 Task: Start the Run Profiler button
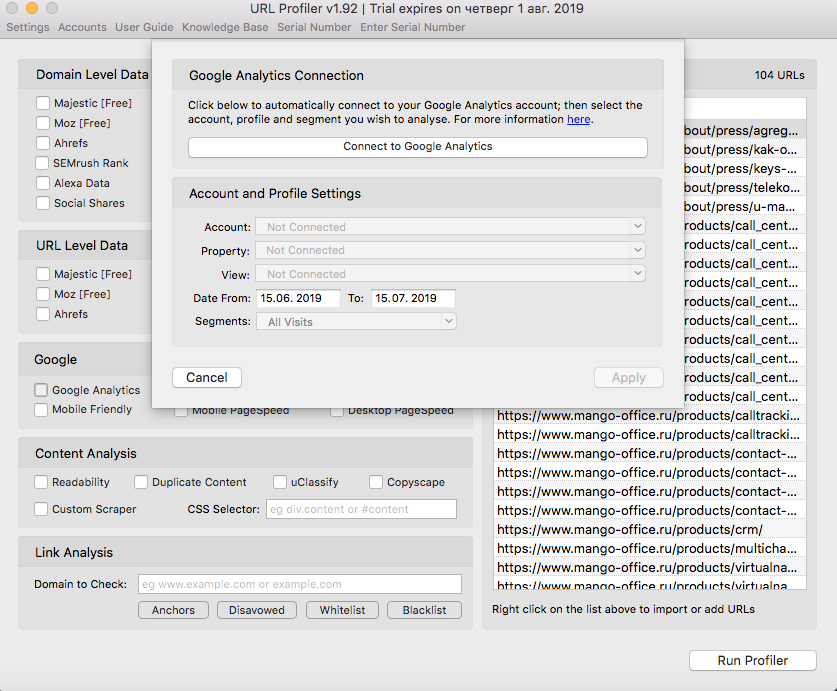click(x=753, y=661)
